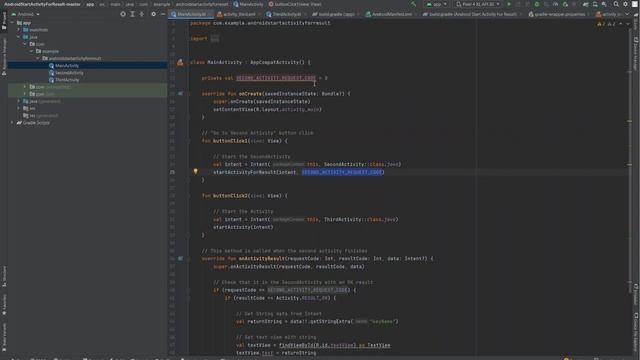The height and width of the screenshot is (360, 640).
Task: Click the highlighted SECOND_ACTIVITY_REQUEST_CODE argument
Action: [x=342, y=172]
